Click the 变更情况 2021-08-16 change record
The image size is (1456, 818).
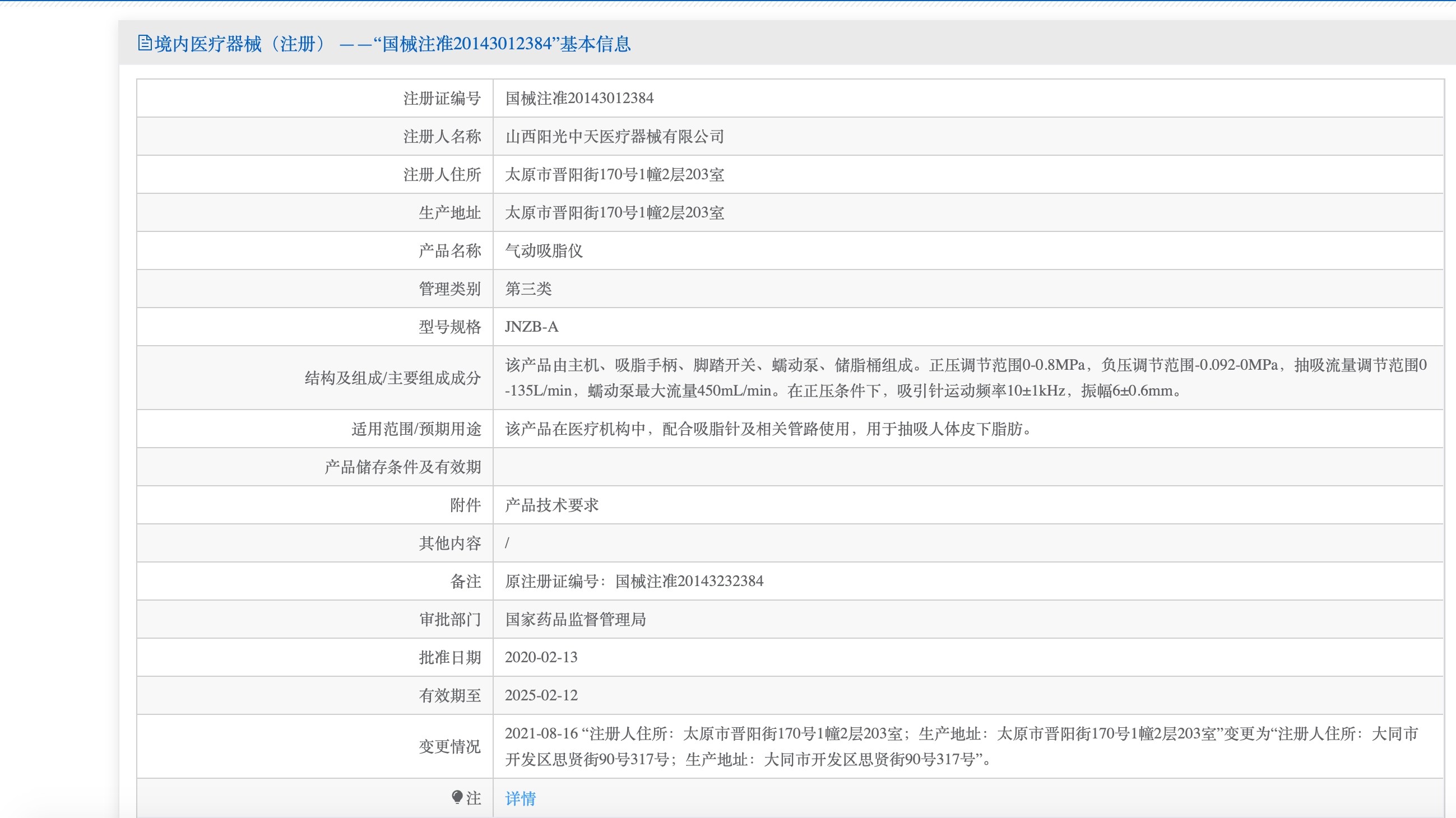click(961, 747)
